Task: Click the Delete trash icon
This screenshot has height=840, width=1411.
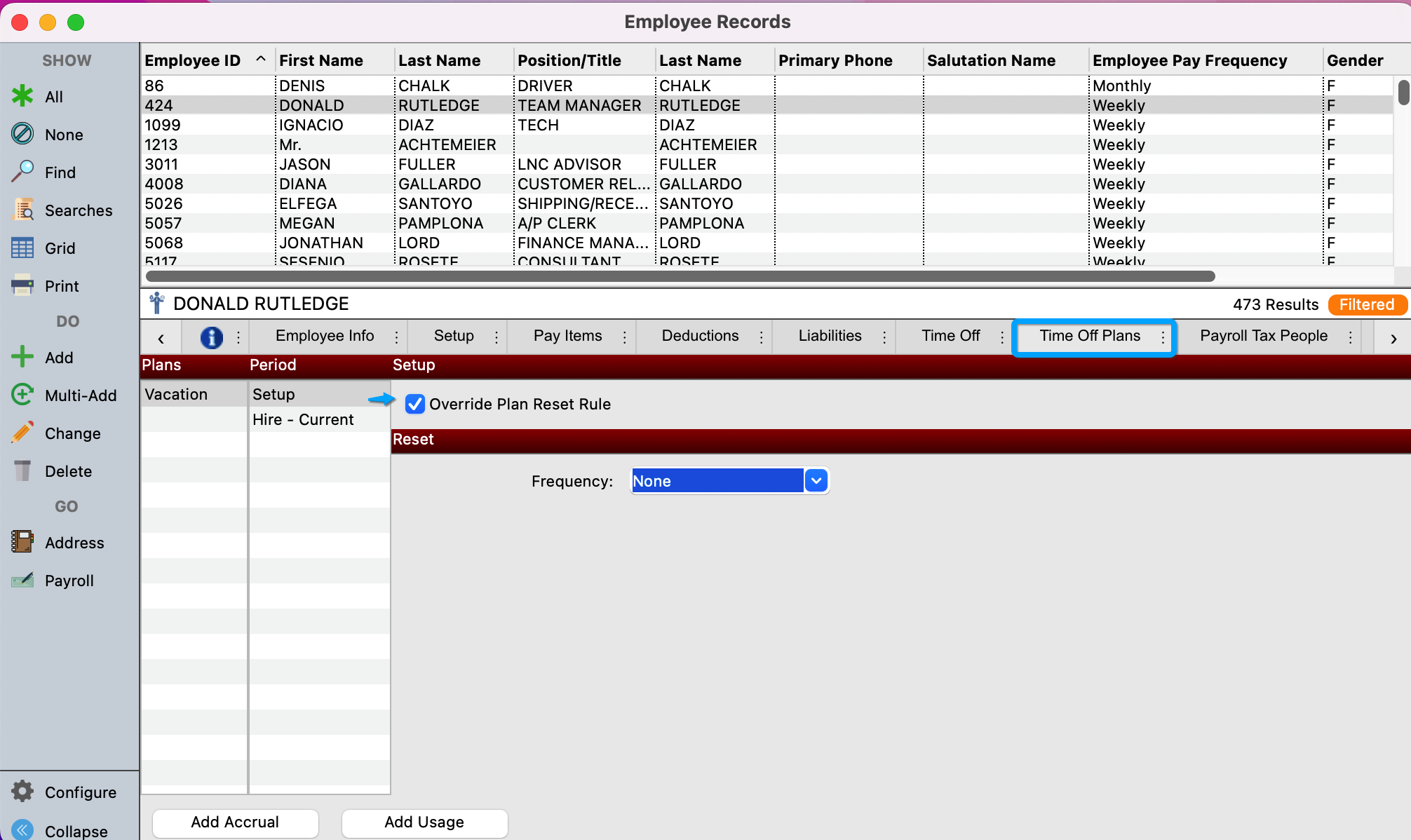Action: [x=22, y=470]
